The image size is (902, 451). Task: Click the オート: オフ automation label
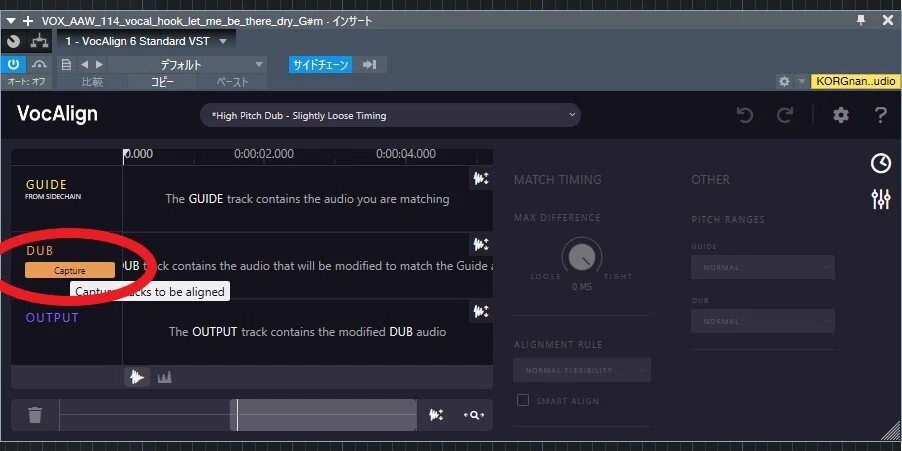point(26,82)
